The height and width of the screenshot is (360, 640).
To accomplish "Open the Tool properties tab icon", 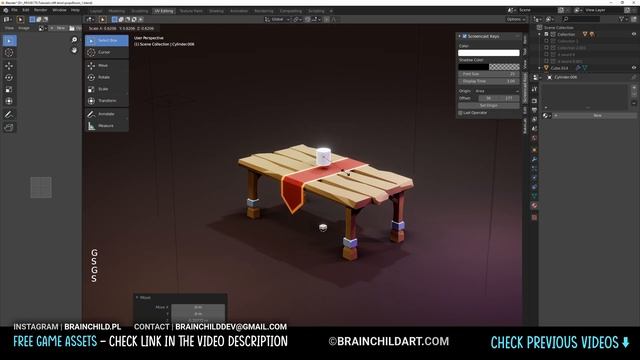I will [x=534, y=89].
